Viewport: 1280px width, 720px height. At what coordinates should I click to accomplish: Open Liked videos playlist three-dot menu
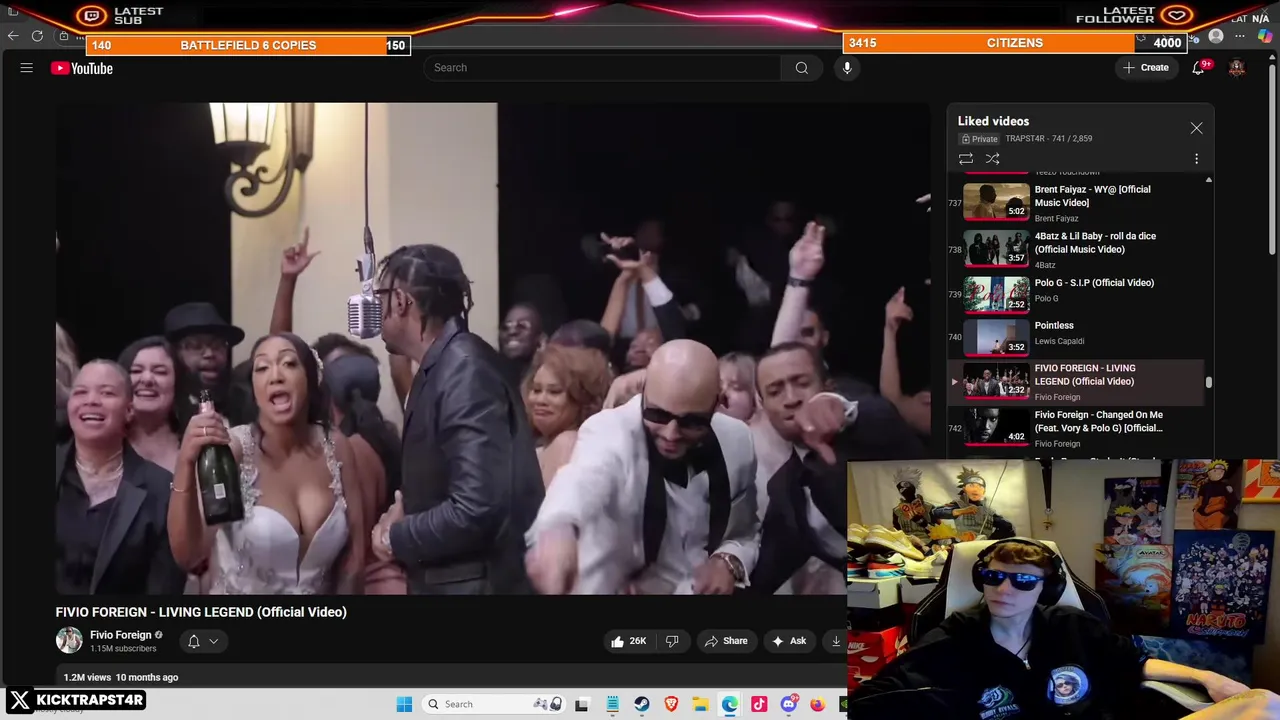[1196, 159]
